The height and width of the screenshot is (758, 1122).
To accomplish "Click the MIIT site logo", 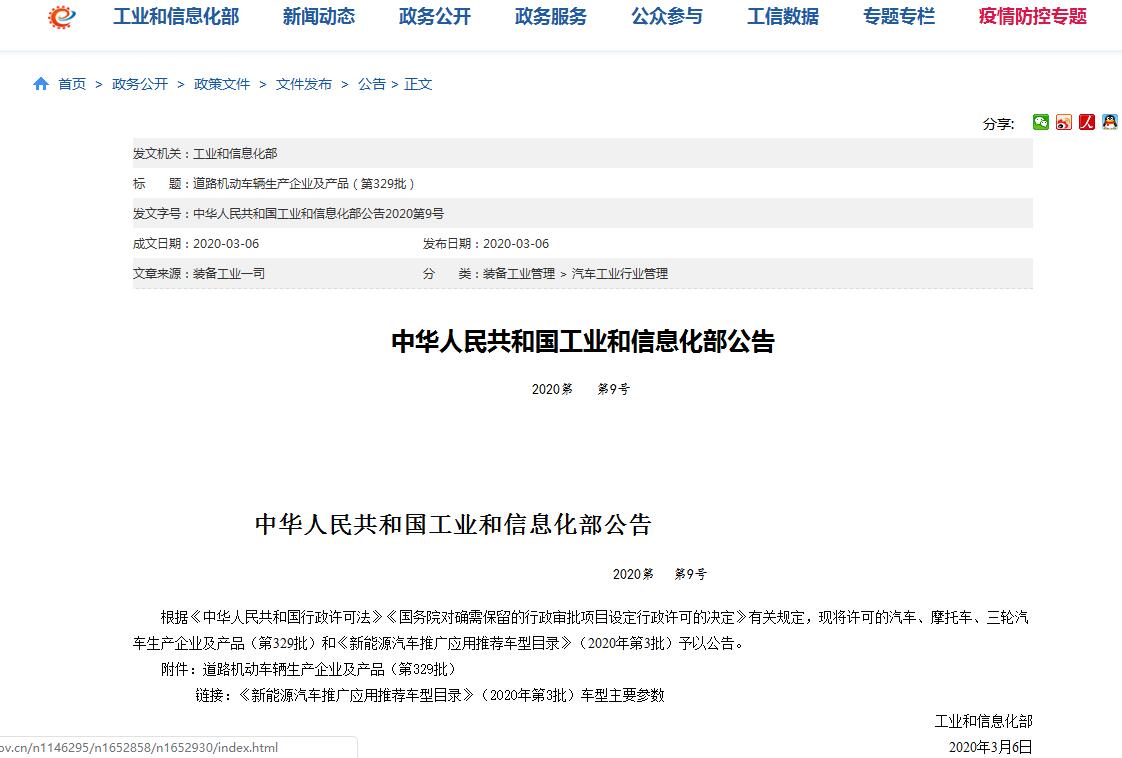I will 62,17.
